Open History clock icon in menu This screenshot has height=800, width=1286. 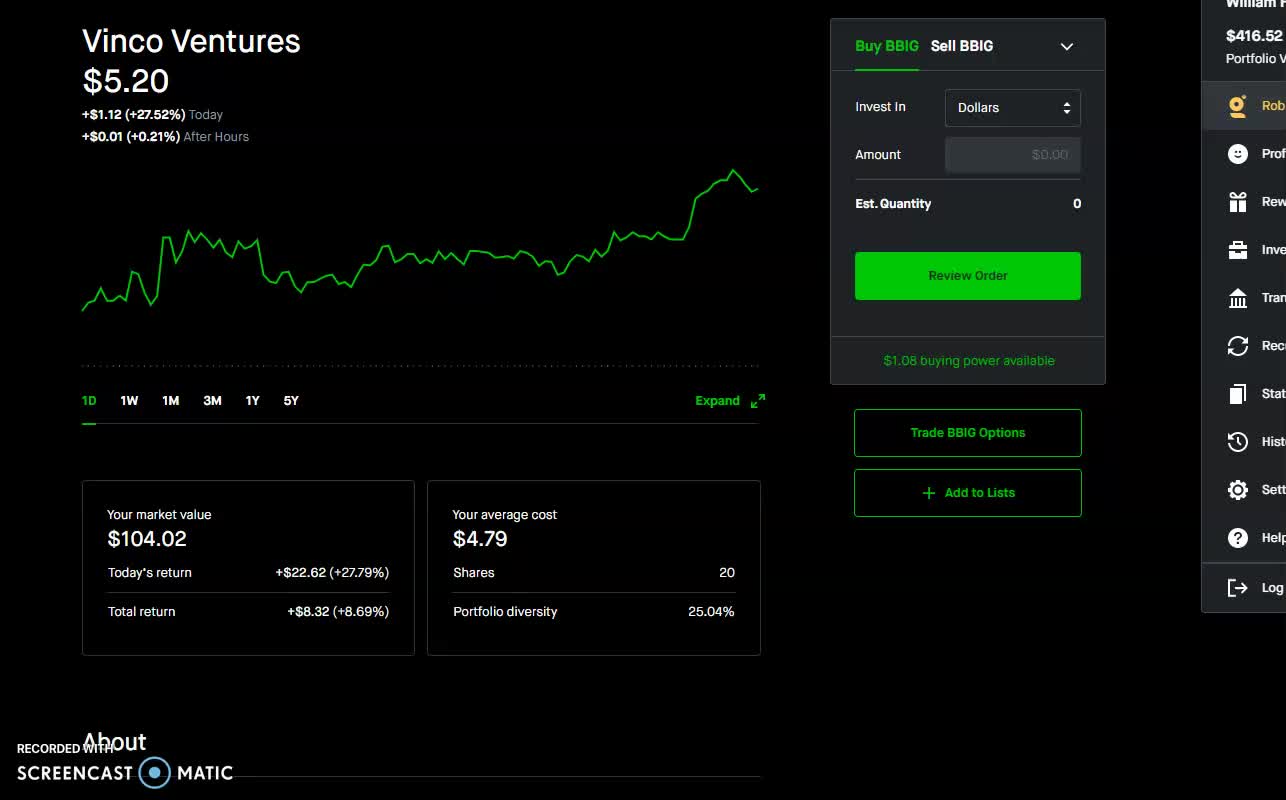[x=1238, y=442]
